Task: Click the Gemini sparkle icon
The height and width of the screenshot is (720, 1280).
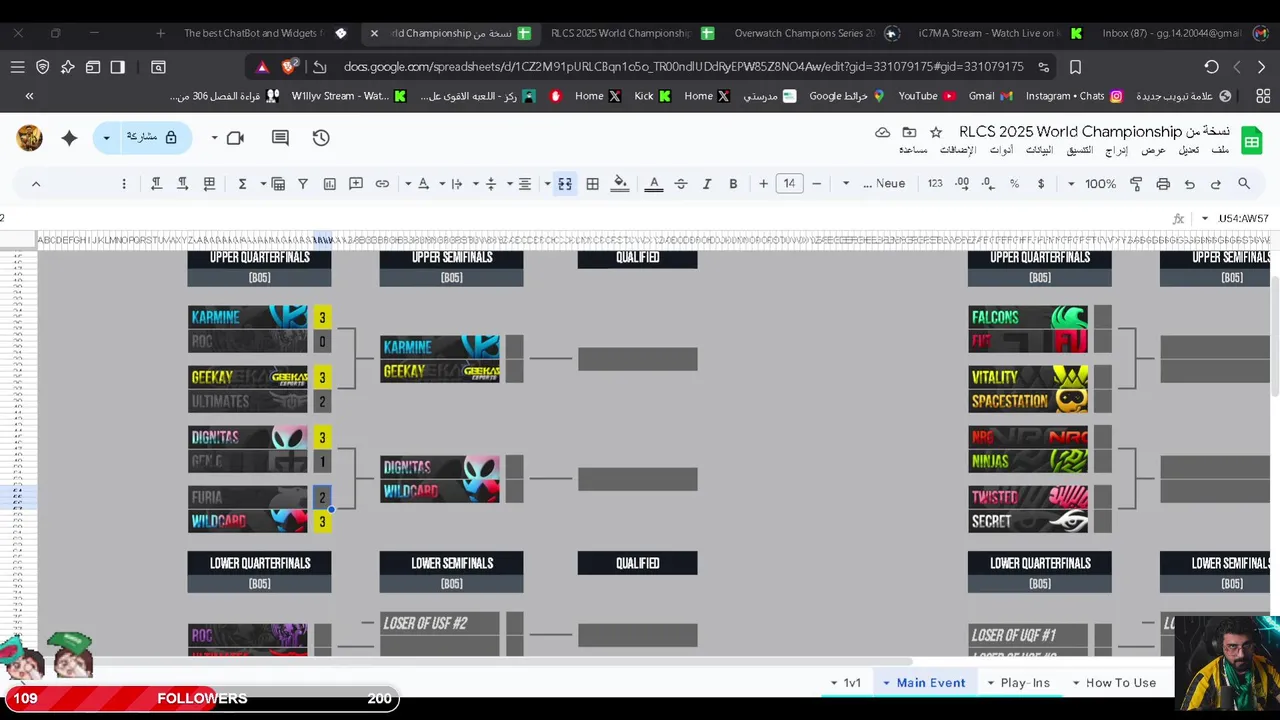Action: (x=69, y=138)
